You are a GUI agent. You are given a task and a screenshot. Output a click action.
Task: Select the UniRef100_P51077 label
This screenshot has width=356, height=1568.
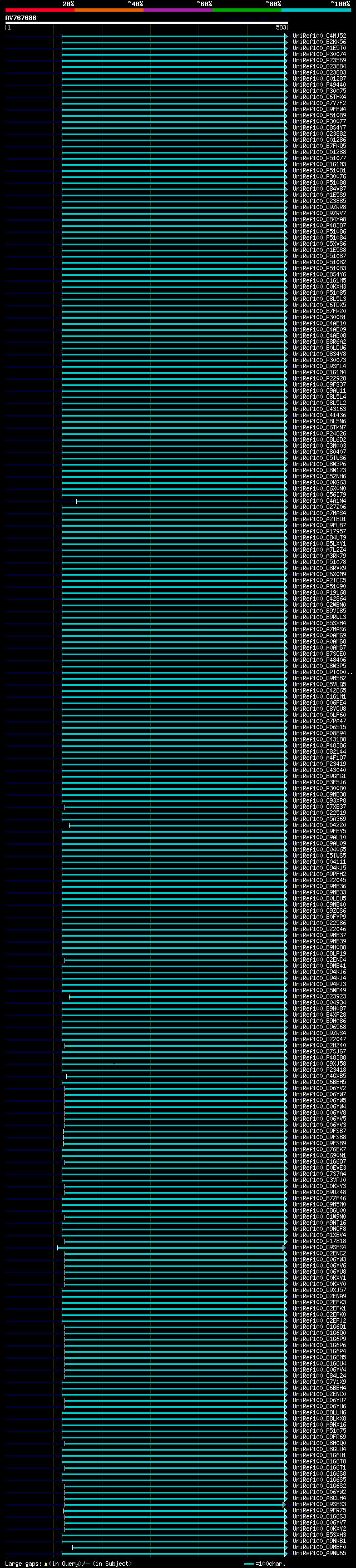click(319, 159)
